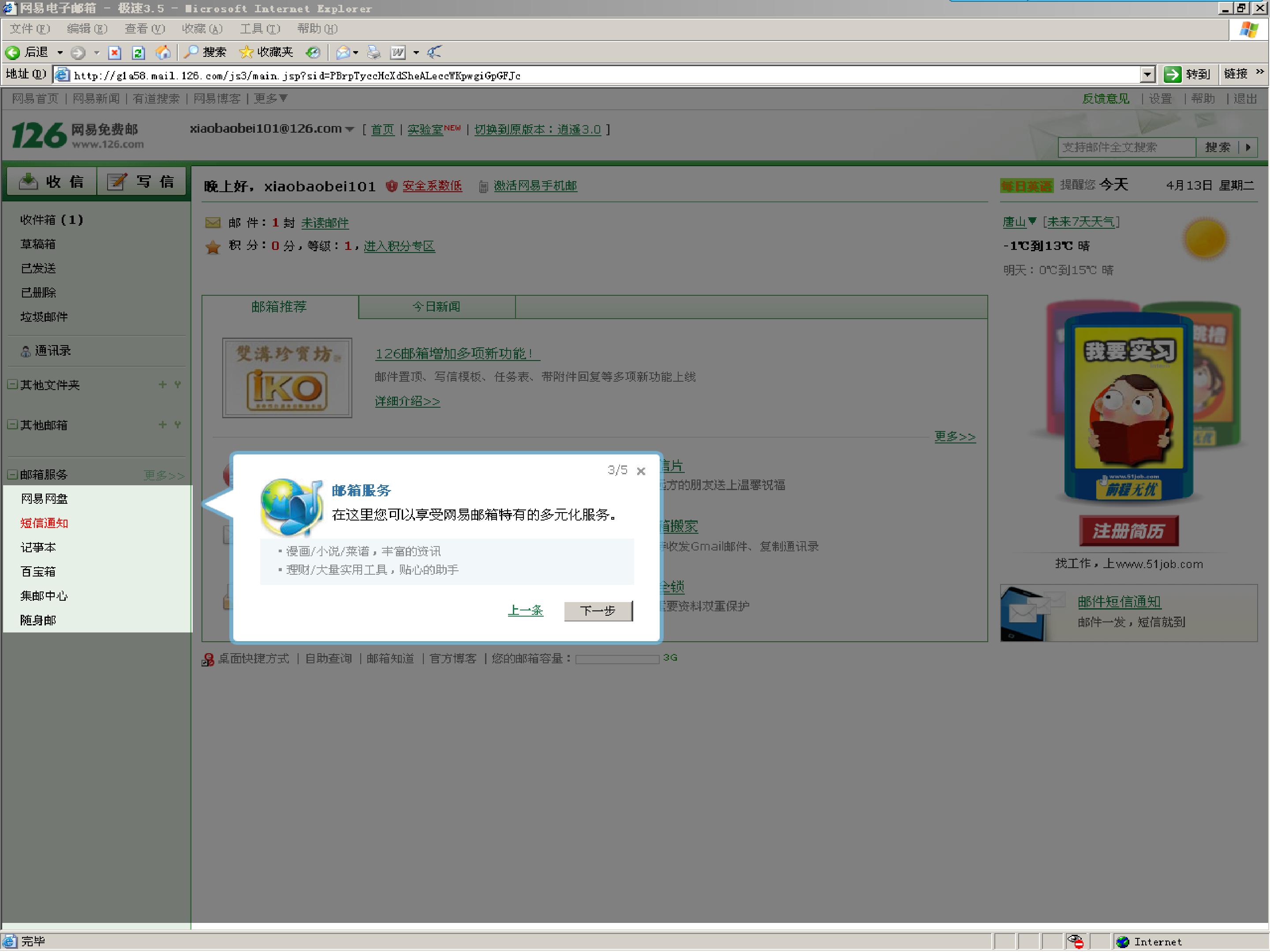Click the 写信 compose pencil icon
Image resolution: width=1270 pixels, height=952 pixels.
pyautogui.click(x=117, y=181)
